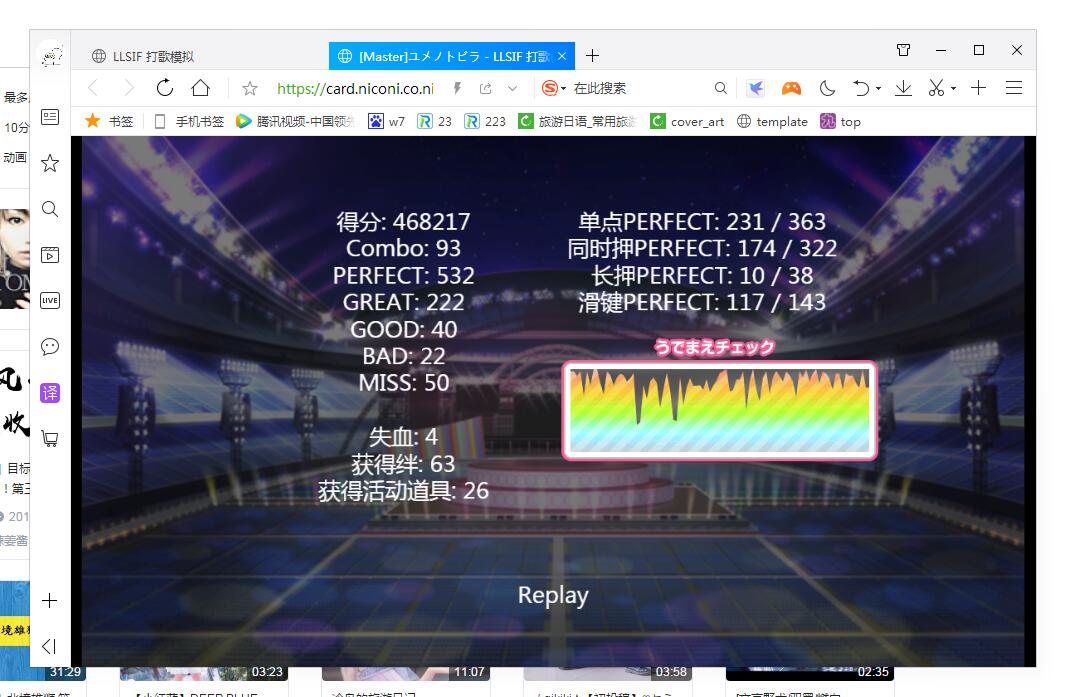1066x697 pixels.
Task: Toggle night mode moon icon
Action: 827,88
